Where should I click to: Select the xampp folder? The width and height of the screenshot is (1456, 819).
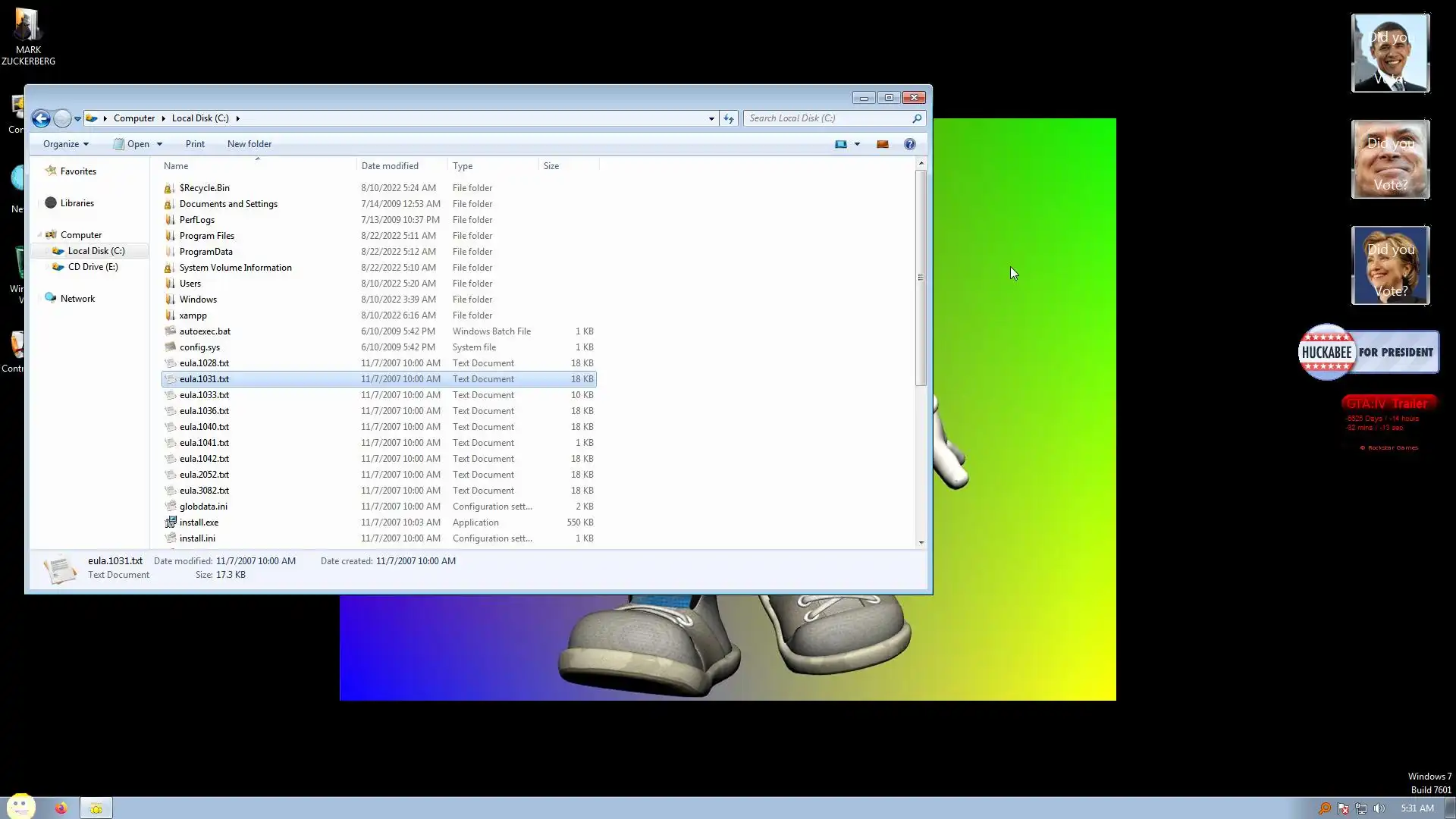click(x=193, y=315)
